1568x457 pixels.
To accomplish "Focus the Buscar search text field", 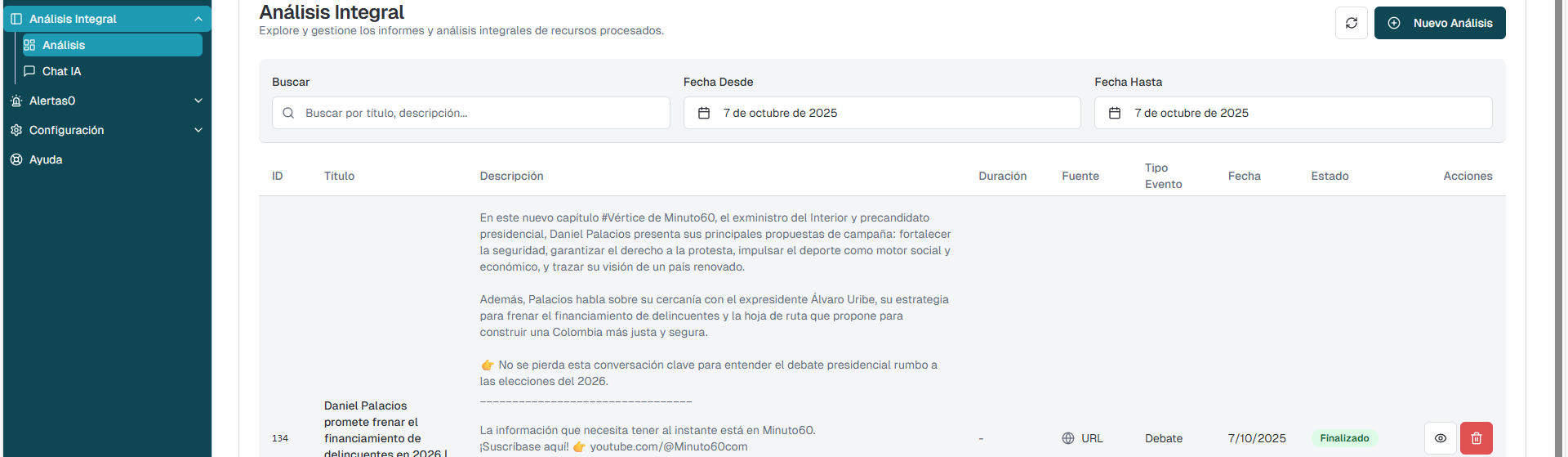I will 482,113.
